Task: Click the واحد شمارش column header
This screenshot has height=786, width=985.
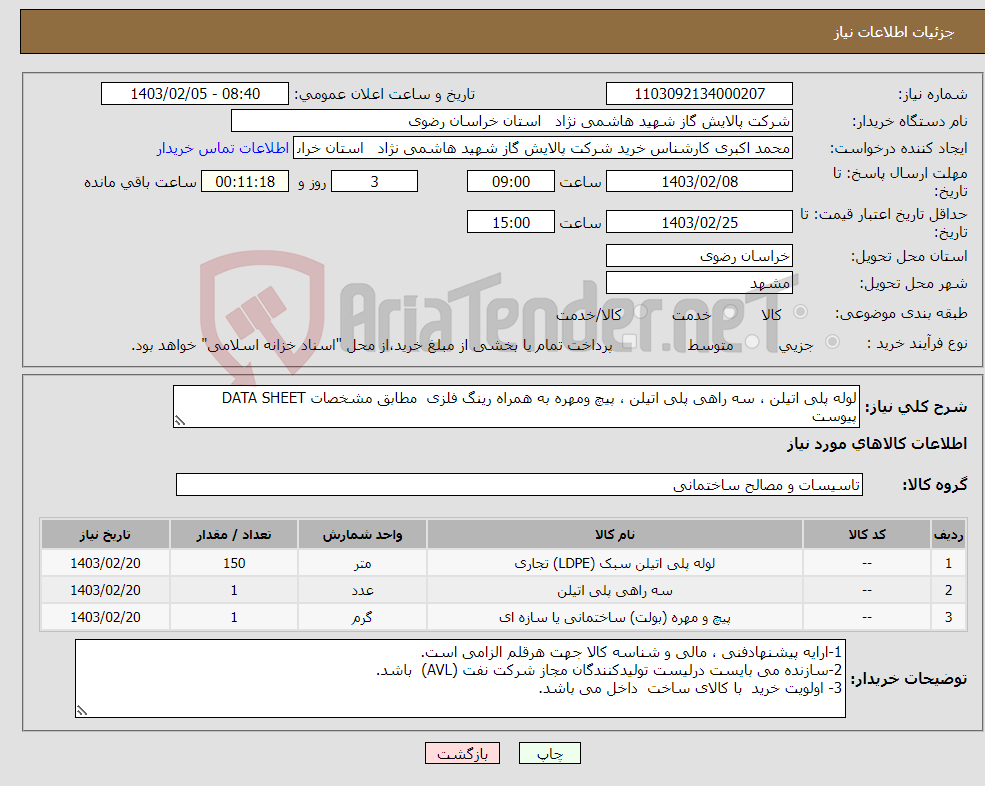Action: pyautogui.click(x=362, y=534)
